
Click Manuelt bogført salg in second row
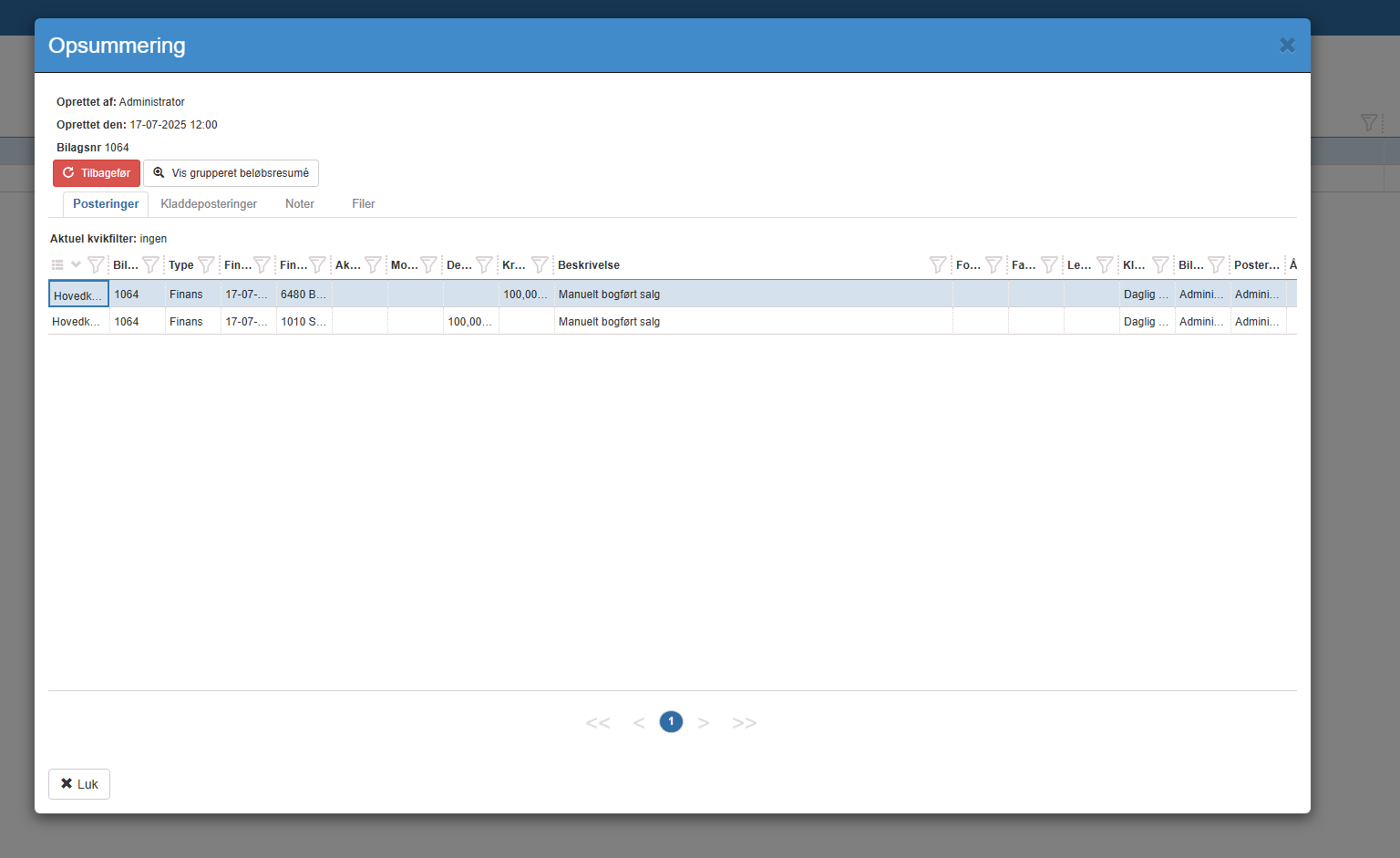pos(609,322)
